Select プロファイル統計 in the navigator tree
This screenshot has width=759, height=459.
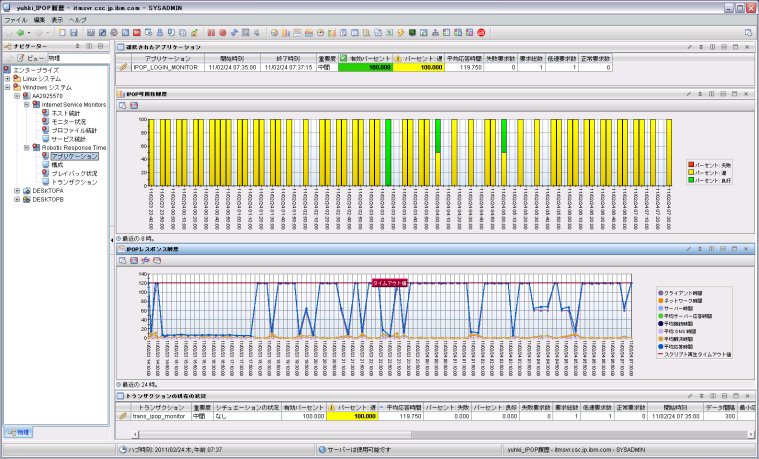click(74, 130)
